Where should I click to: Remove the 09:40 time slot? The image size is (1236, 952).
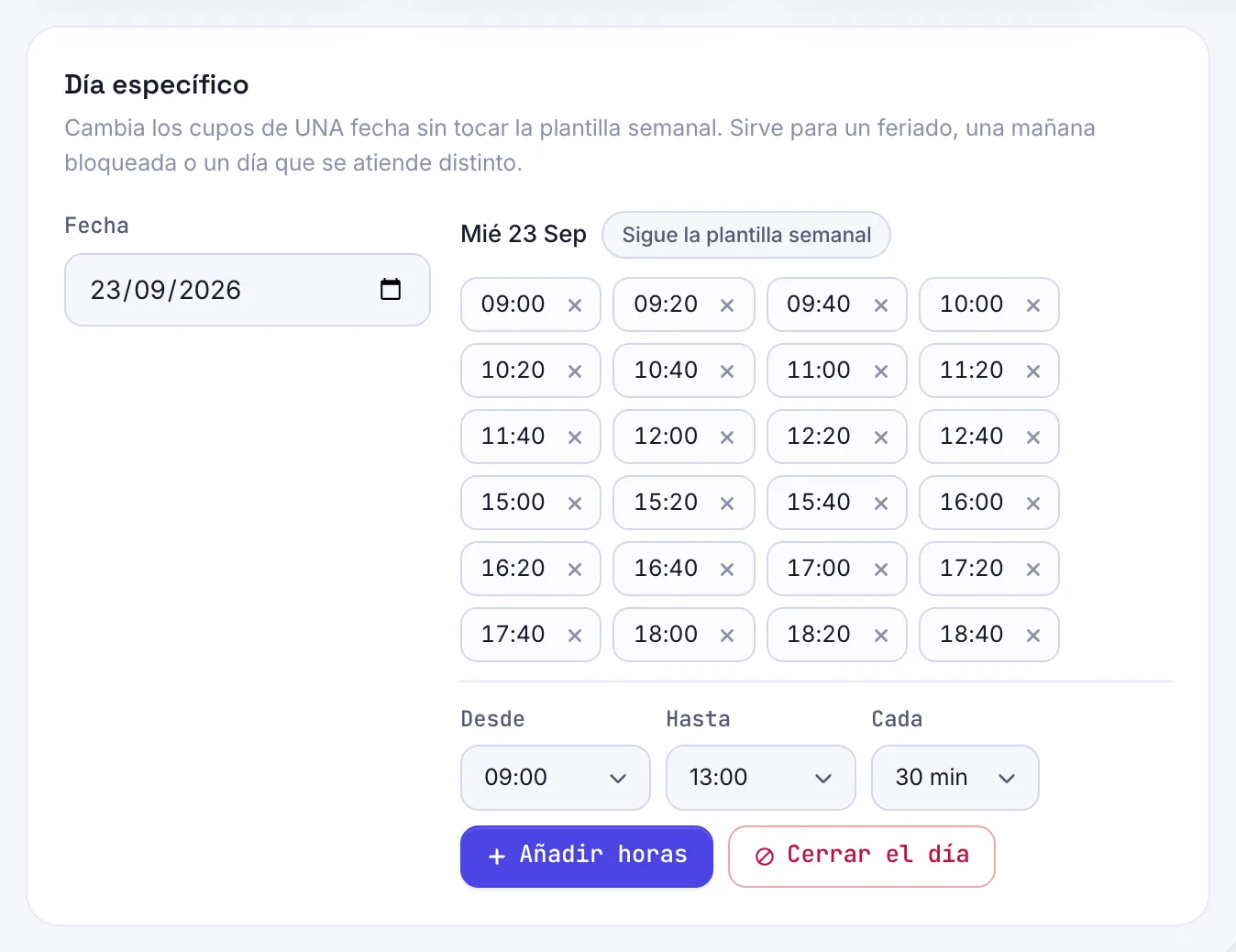click(x=881, y=305)
